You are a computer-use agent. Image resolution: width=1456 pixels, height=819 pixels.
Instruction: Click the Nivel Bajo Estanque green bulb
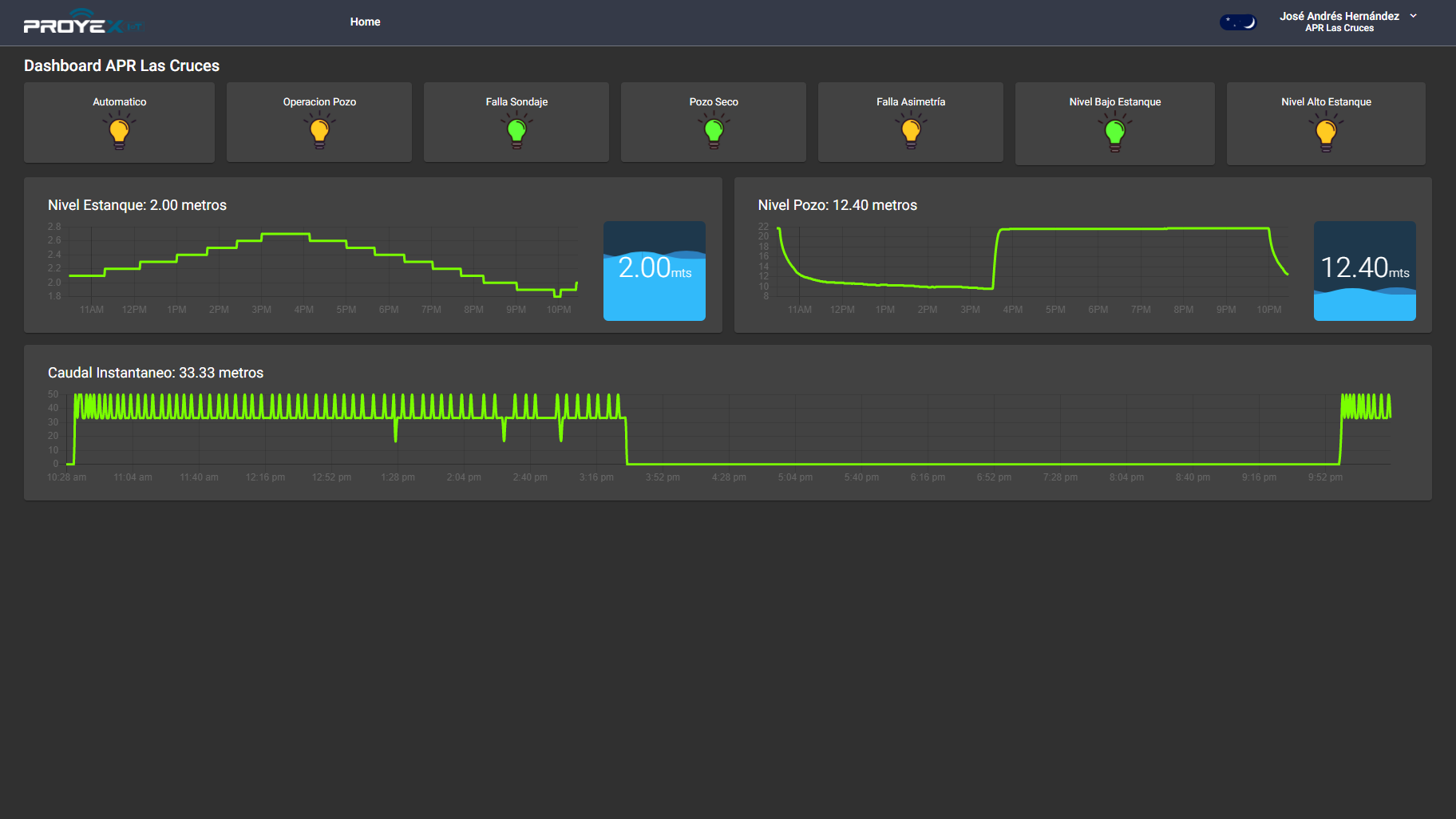tap(1115, 133)
